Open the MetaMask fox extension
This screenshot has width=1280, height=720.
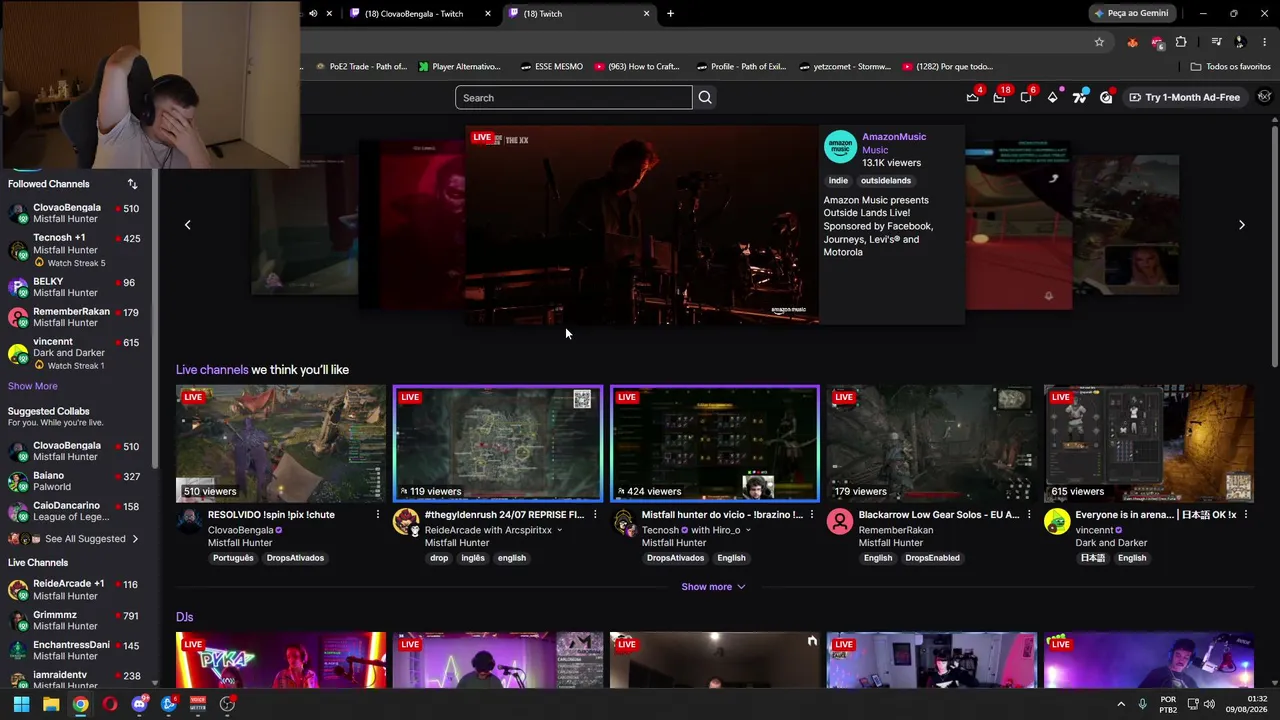point(1132,42)
